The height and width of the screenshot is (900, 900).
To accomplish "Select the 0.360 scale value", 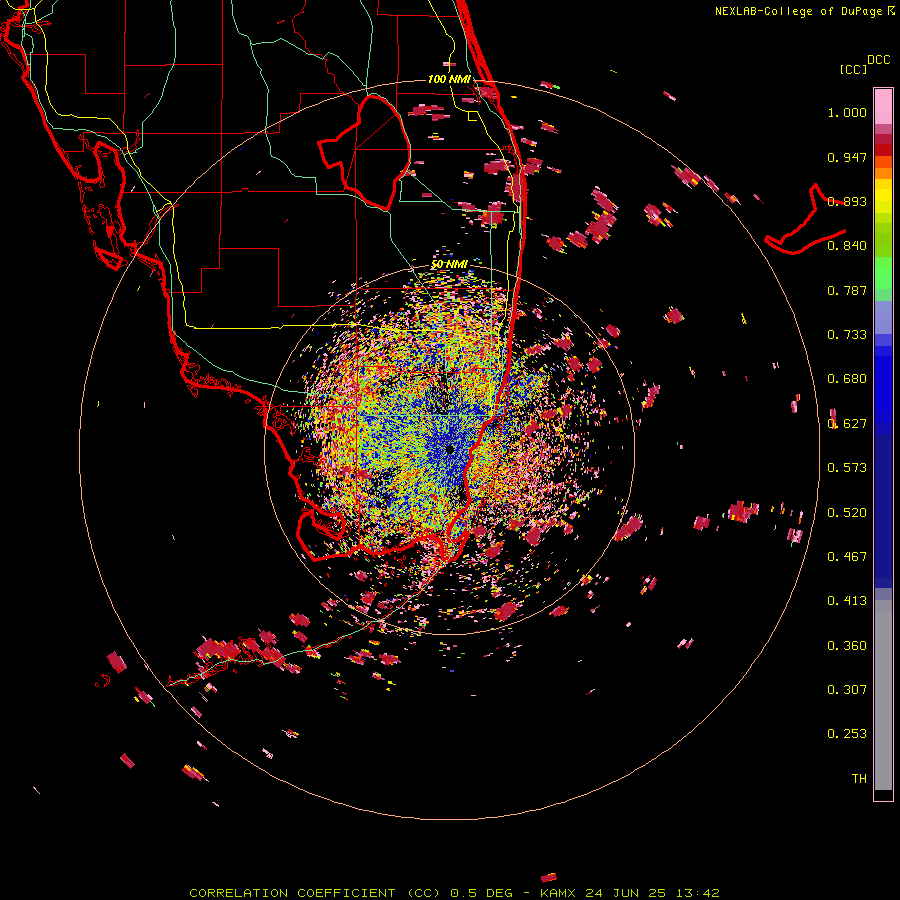I will [x=847, y=646].
